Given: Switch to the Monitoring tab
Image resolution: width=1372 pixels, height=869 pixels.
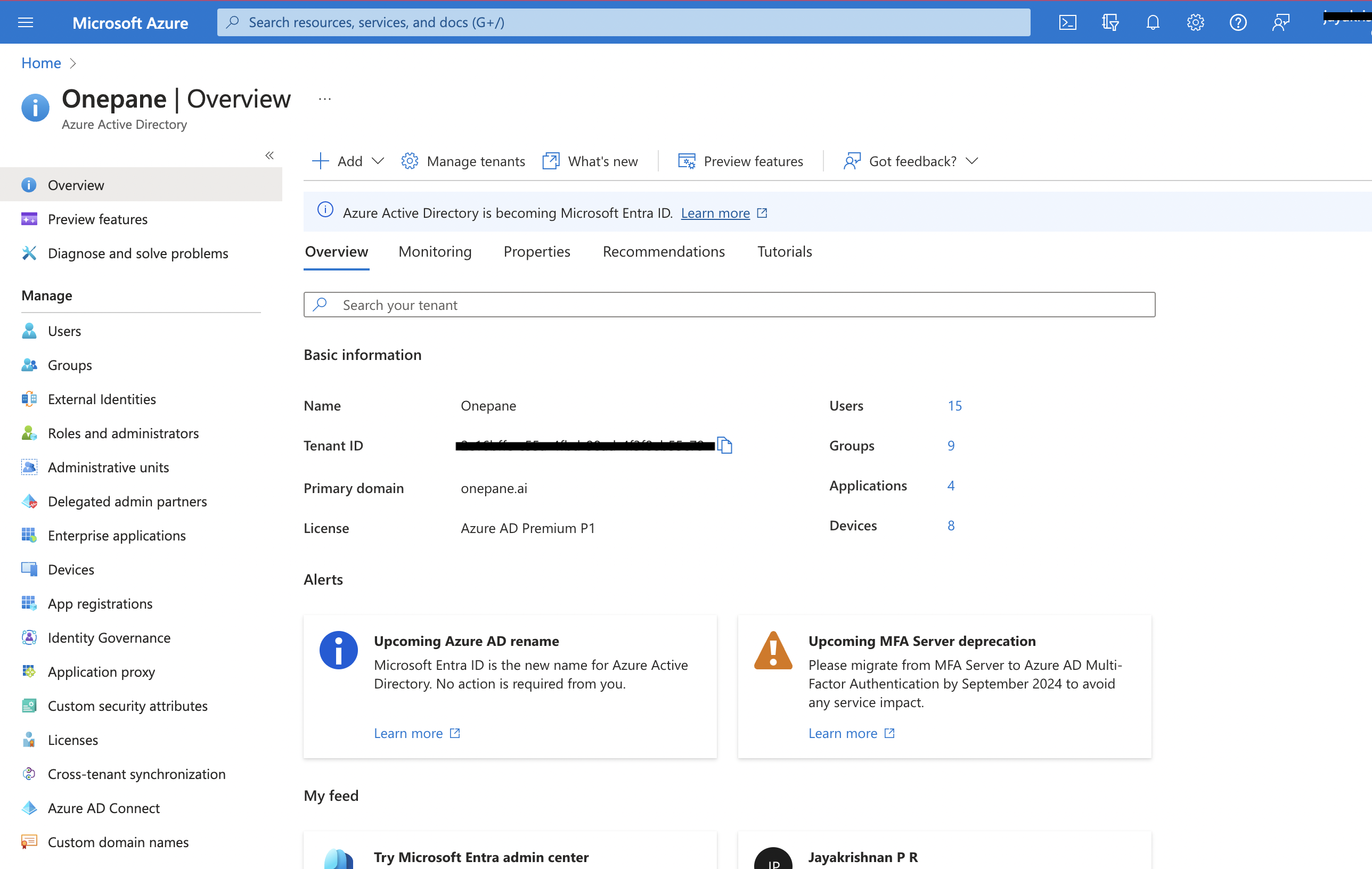Looking at the screenshot, I should 435,252.
